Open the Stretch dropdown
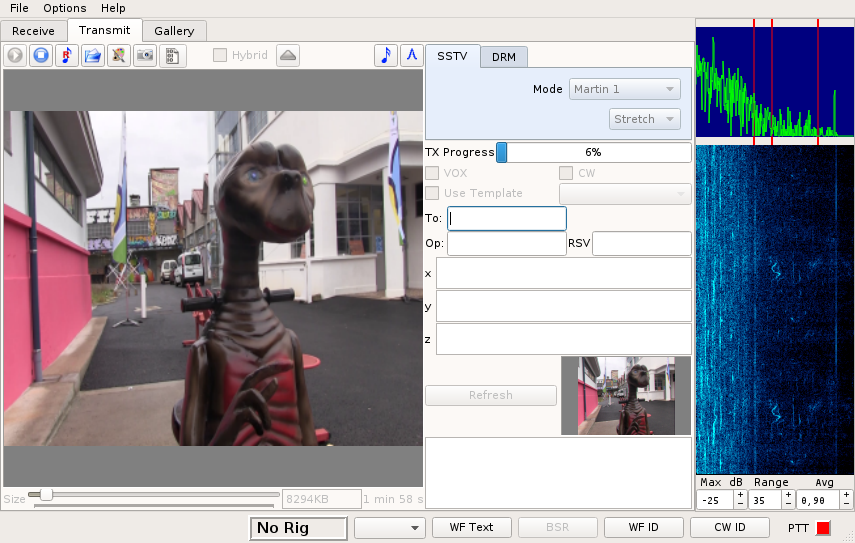Screen dimensions: 855x543 point(645,119)
